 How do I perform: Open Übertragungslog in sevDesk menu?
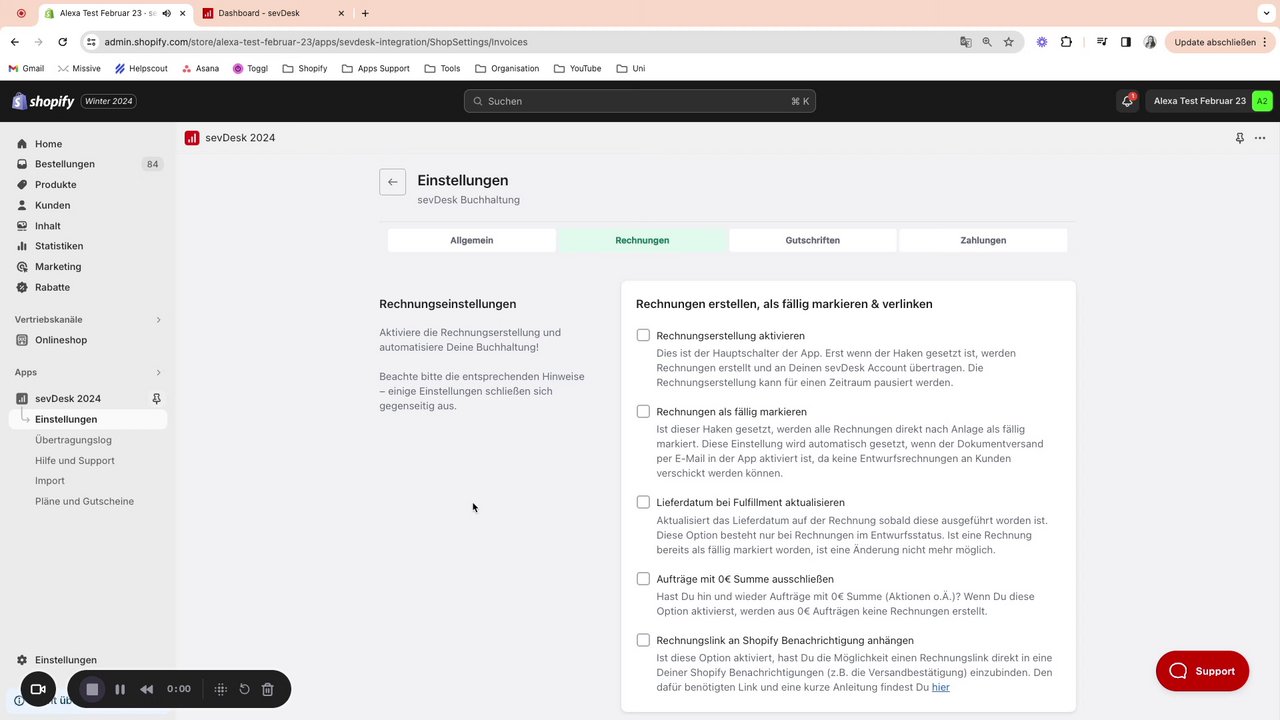(73, 440)
